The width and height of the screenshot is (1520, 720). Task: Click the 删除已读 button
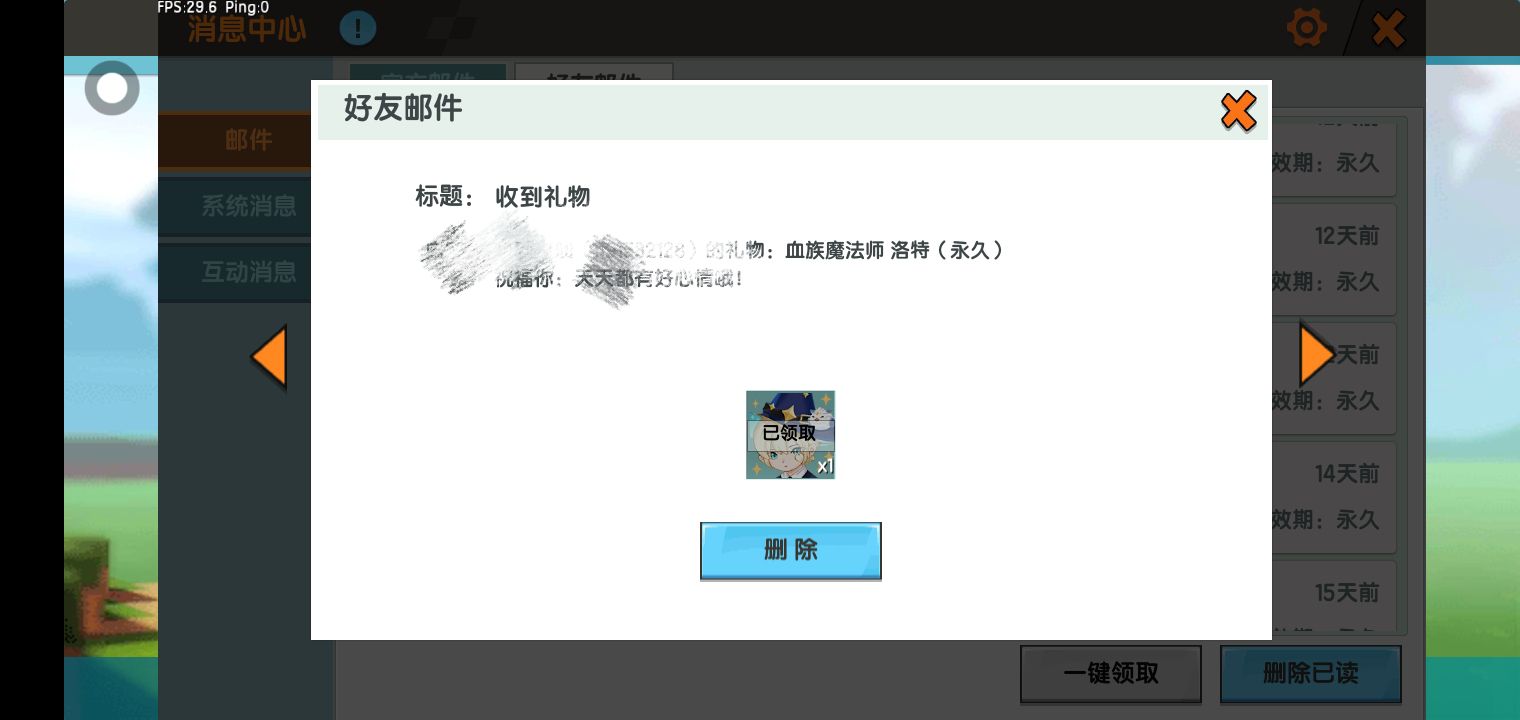(x=1310, y=673)
